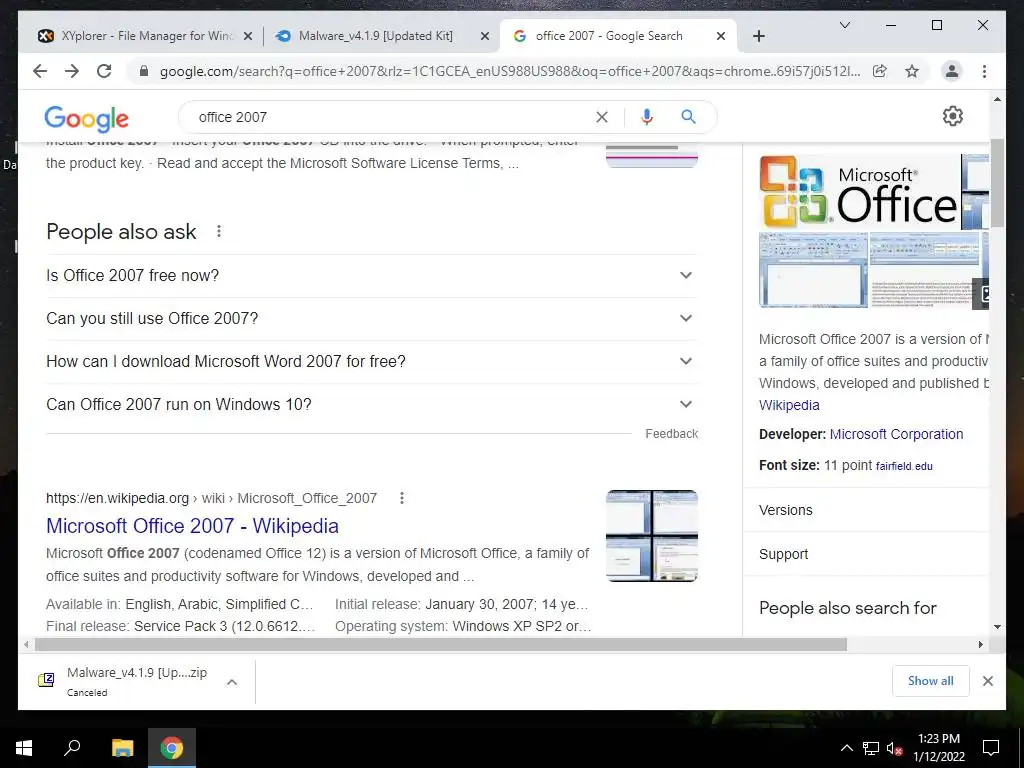1024x768 pixels.
Task: Open Windows Start menu
Action: pyautogui.click(x=24, y=748)
